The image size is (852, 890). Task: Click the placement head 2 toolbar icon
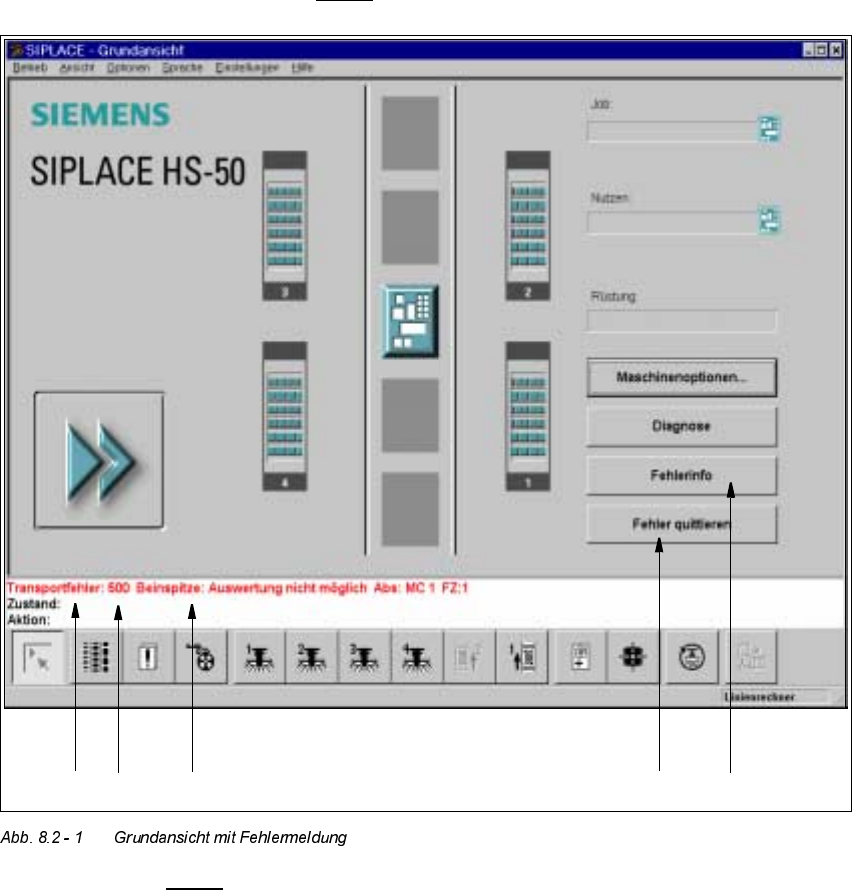click(x=311, y=657)
